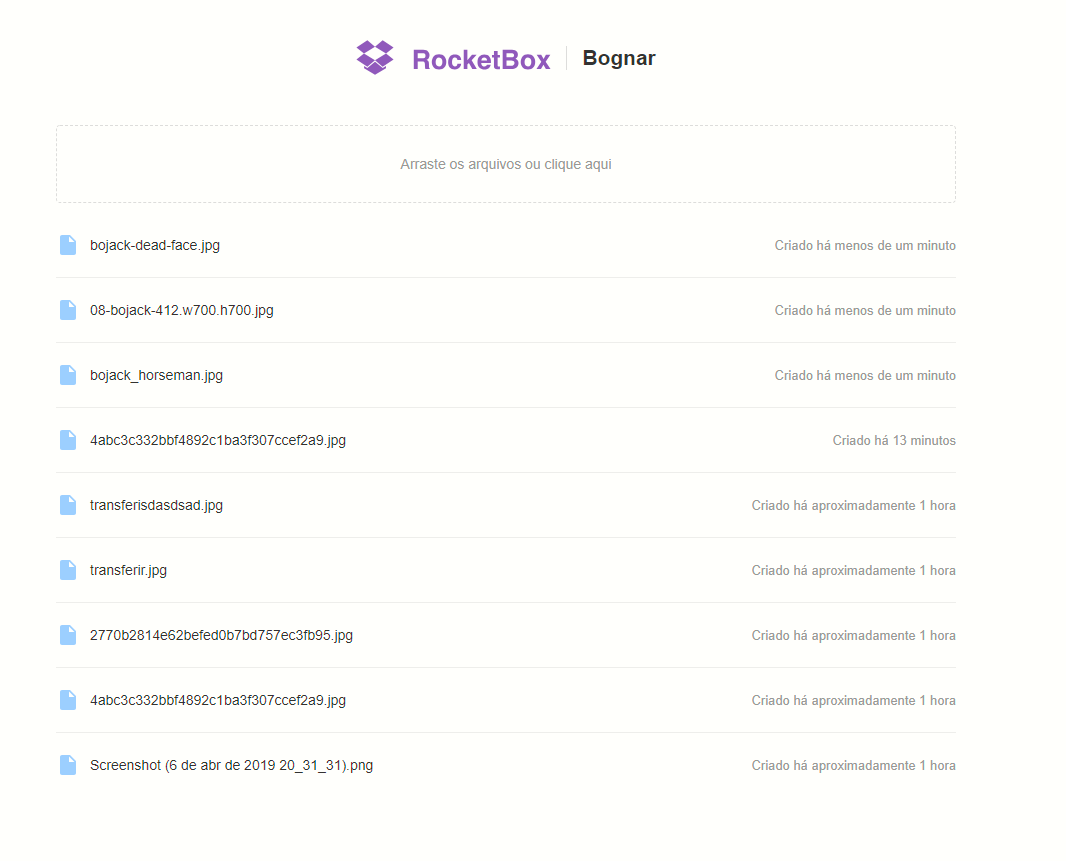This screenshot has height=861, width=1066.
Task: Click the file icon beside bojack_horseman.jpg
Action: (x=68, y=375)
